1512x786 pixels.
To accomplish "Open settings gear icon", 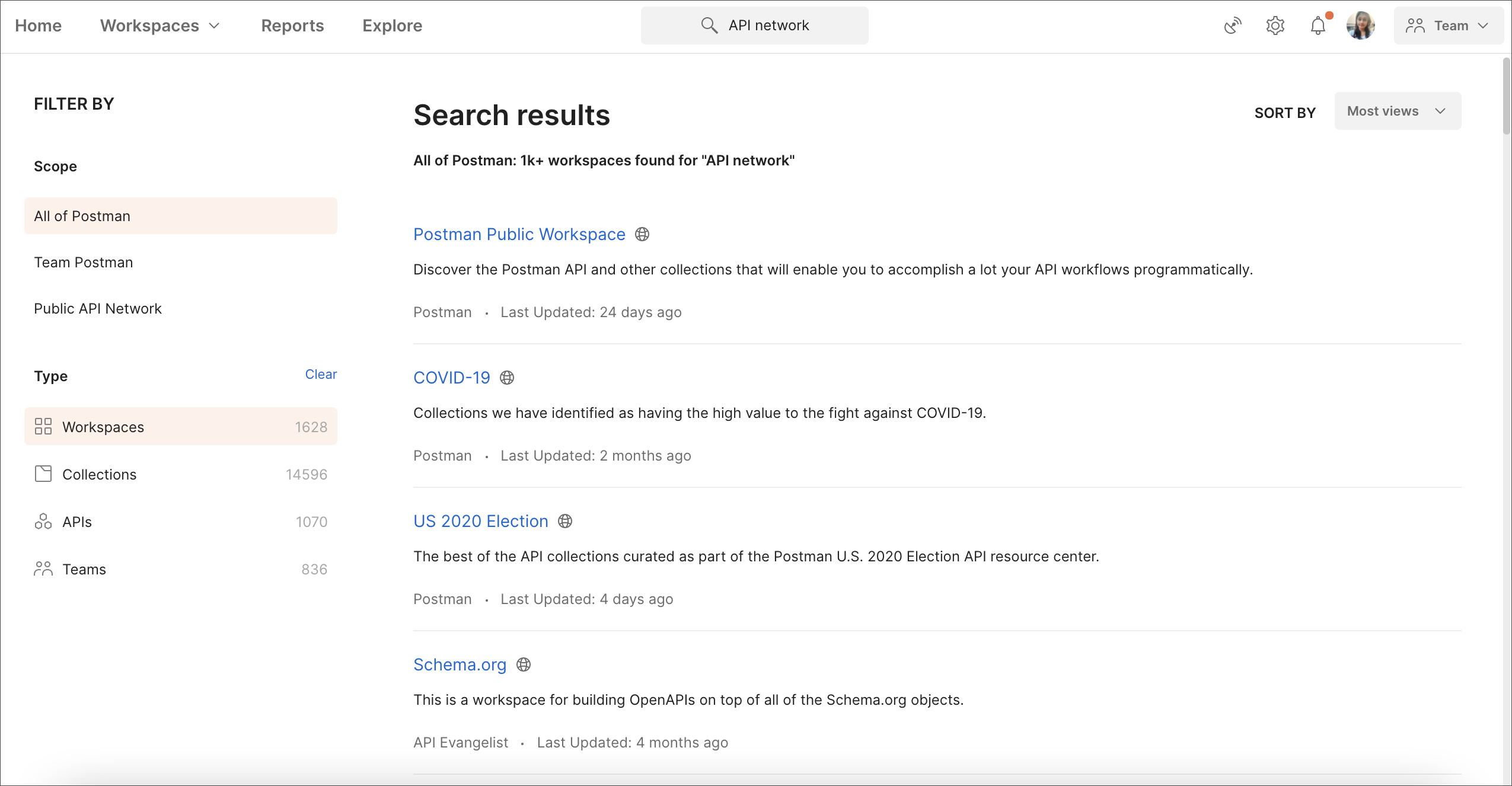I will pyautogui.click(x=1275, y=25).
